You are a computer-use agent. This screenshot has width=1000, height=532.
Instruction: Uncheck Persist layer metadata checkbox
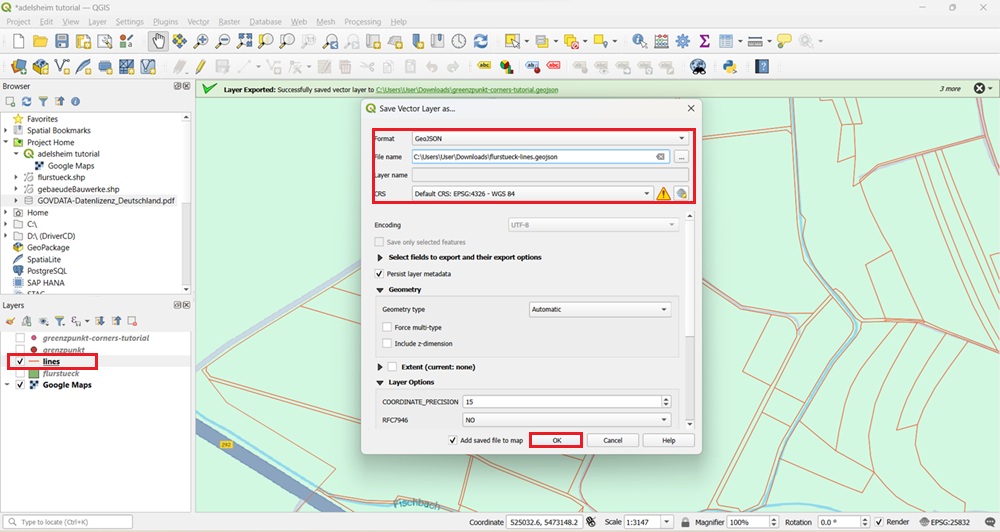pos(379,273)
